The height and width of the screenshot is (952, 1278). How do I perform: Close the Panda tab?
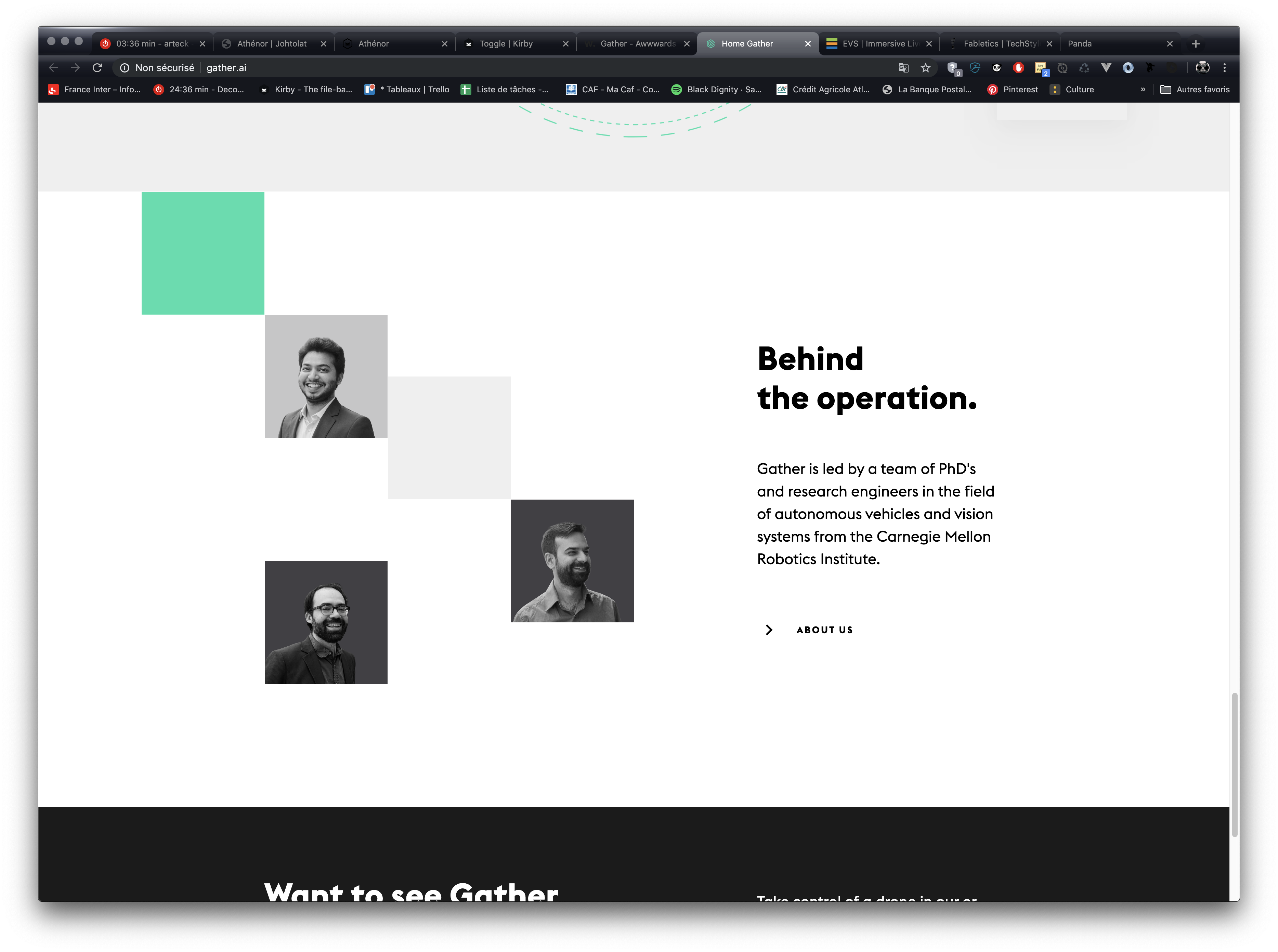coord(1170,44)
